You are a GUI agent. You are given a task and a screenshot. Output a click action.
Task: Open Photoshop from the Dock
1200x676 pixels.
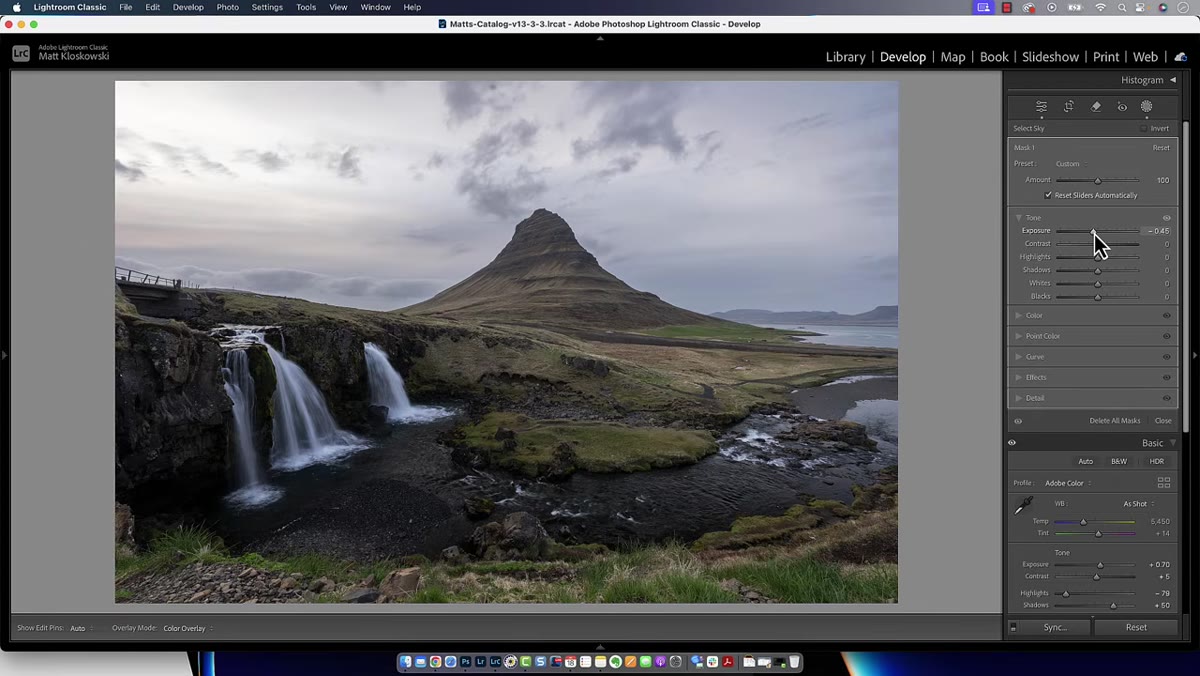[465, 662]
